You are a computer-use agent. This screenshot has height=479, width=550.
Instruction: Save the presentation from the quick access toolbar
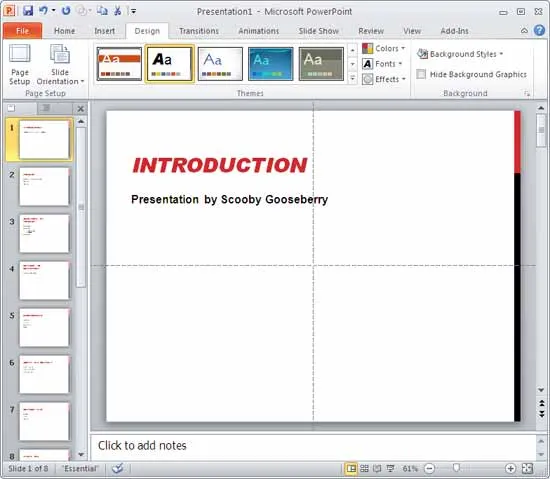tap(28, 11)
